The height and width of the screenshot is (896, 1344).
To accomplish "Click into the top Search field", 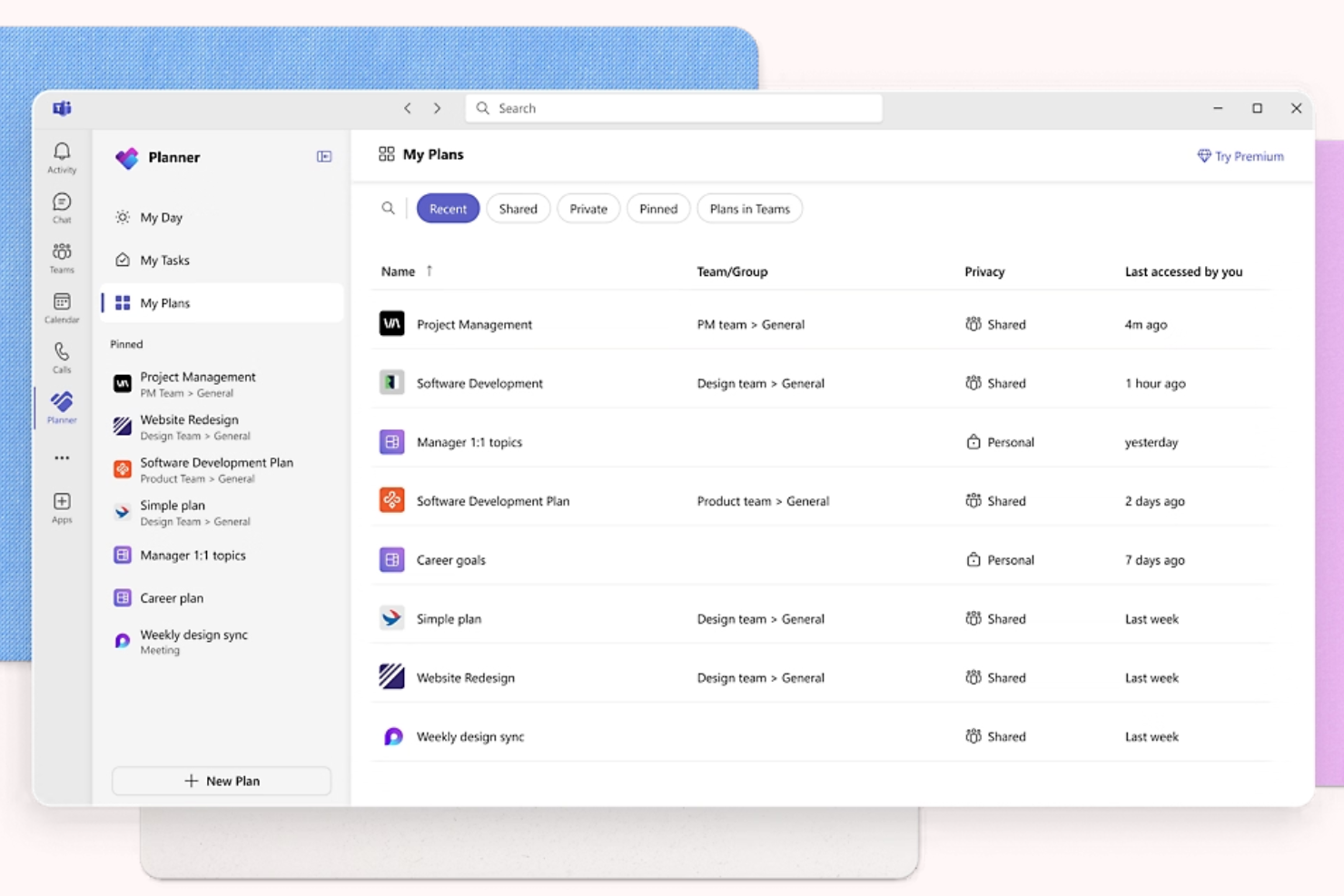I will pos(674,108).
